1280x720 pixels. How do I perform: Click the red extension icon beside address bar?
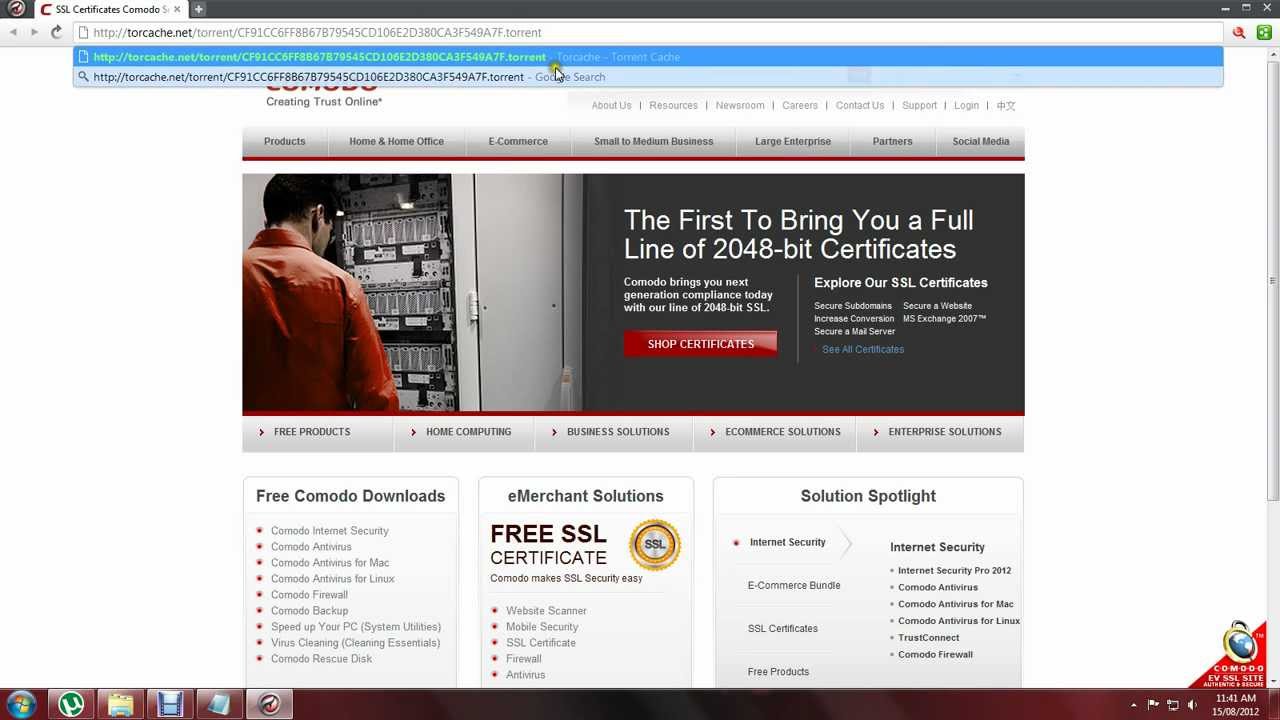click(1239, 33)
